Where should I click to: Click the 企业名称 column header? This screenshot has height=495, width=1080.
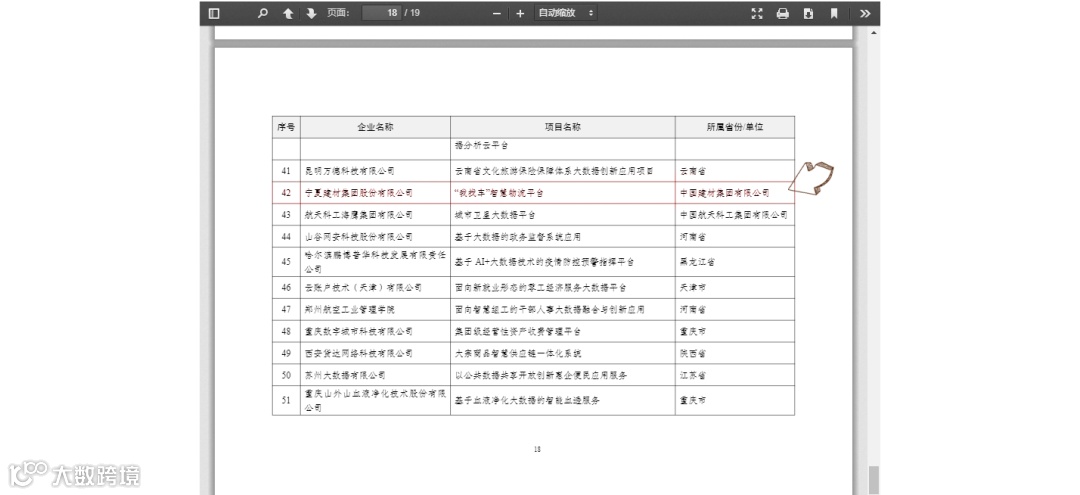(x=375, y=127)
